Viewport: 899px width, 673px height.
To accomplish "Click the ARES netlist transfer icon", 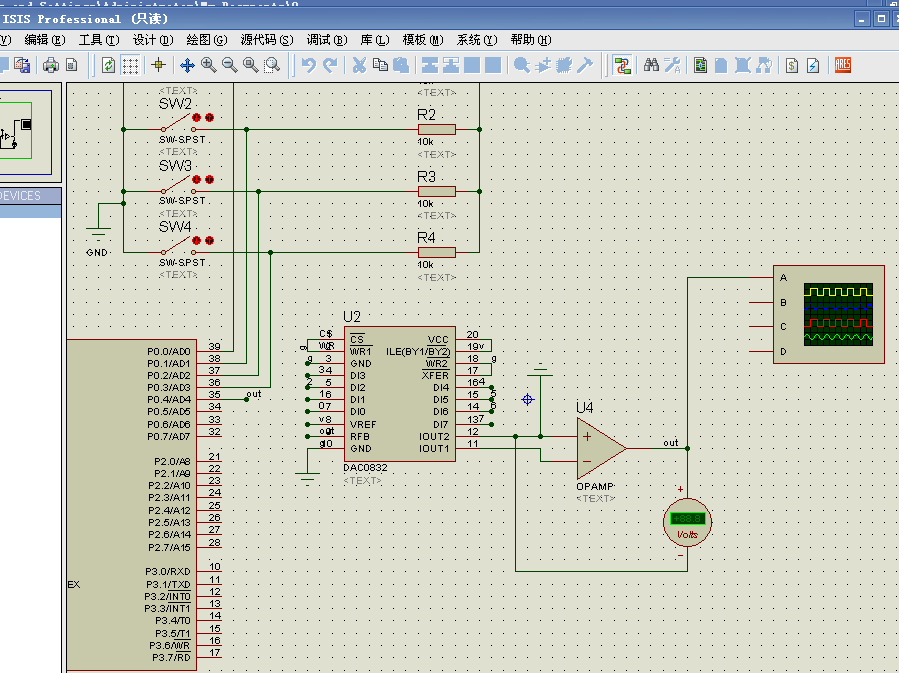I will 843,65.
